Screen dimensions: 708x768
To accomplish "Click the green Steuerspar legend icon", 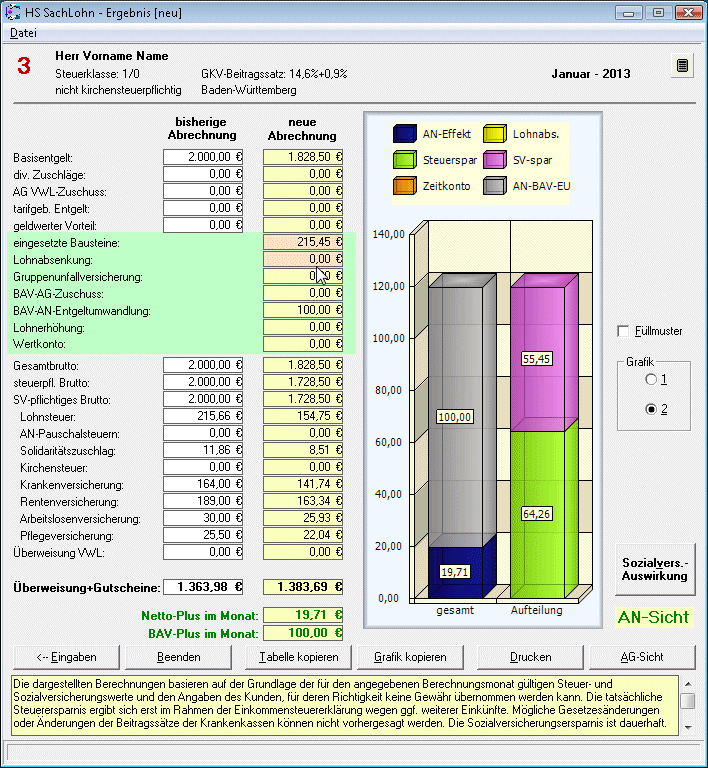I will click(x=405, y=159).
